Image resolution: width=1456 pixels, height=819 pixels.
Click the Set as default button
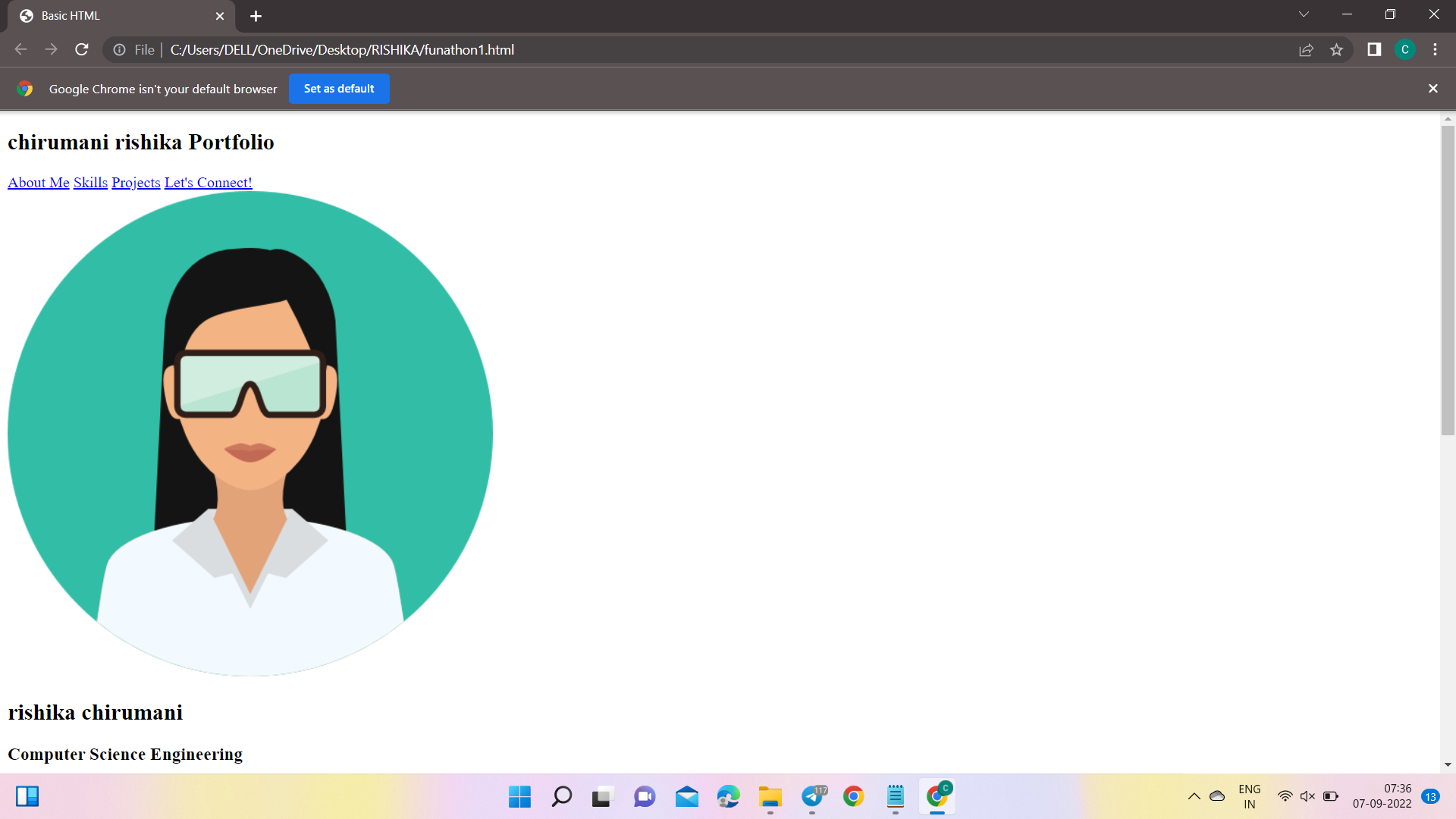339,89
